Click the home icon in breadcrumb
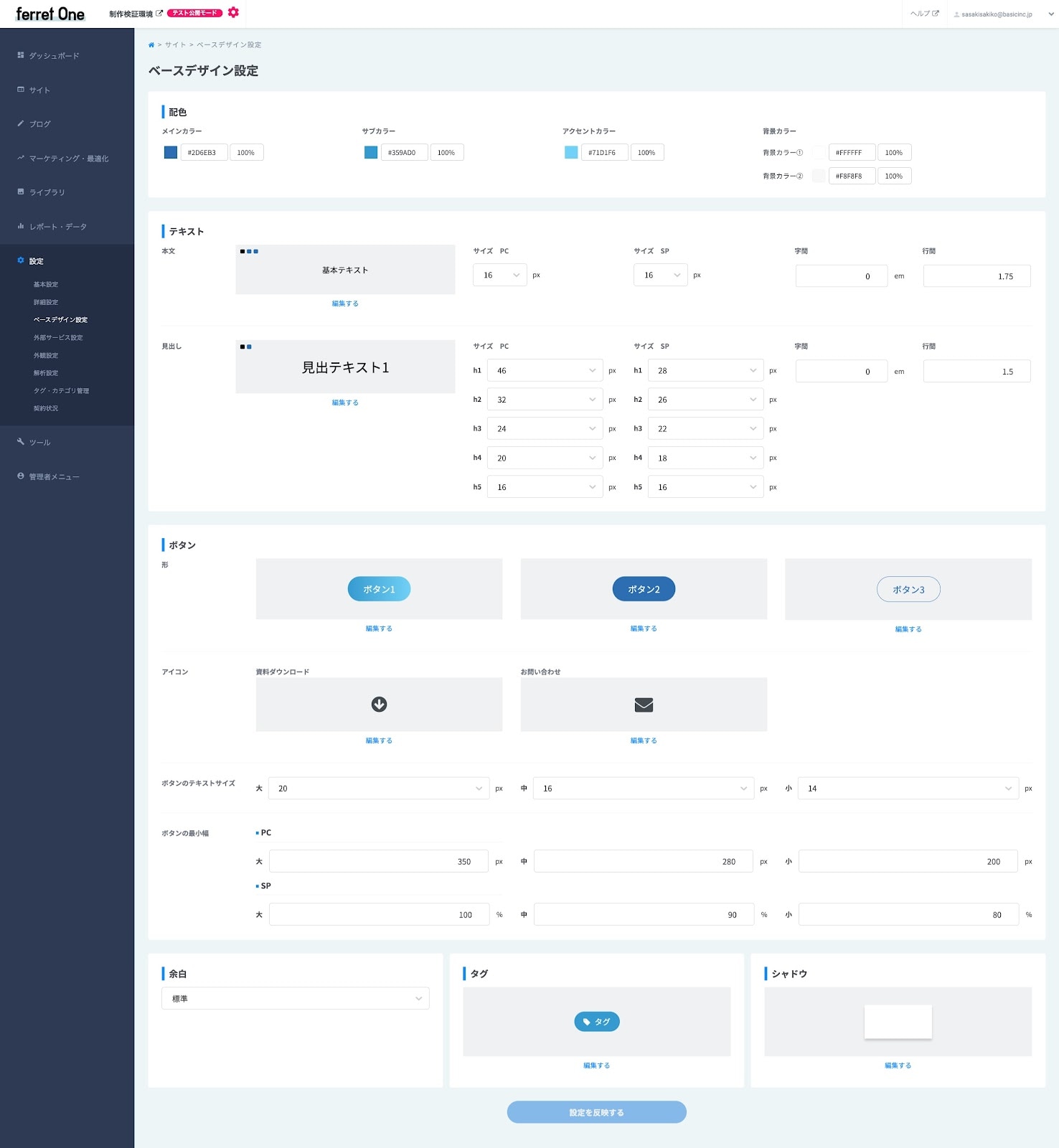This screenshot has height=1148, width=1059. (151, 44)
